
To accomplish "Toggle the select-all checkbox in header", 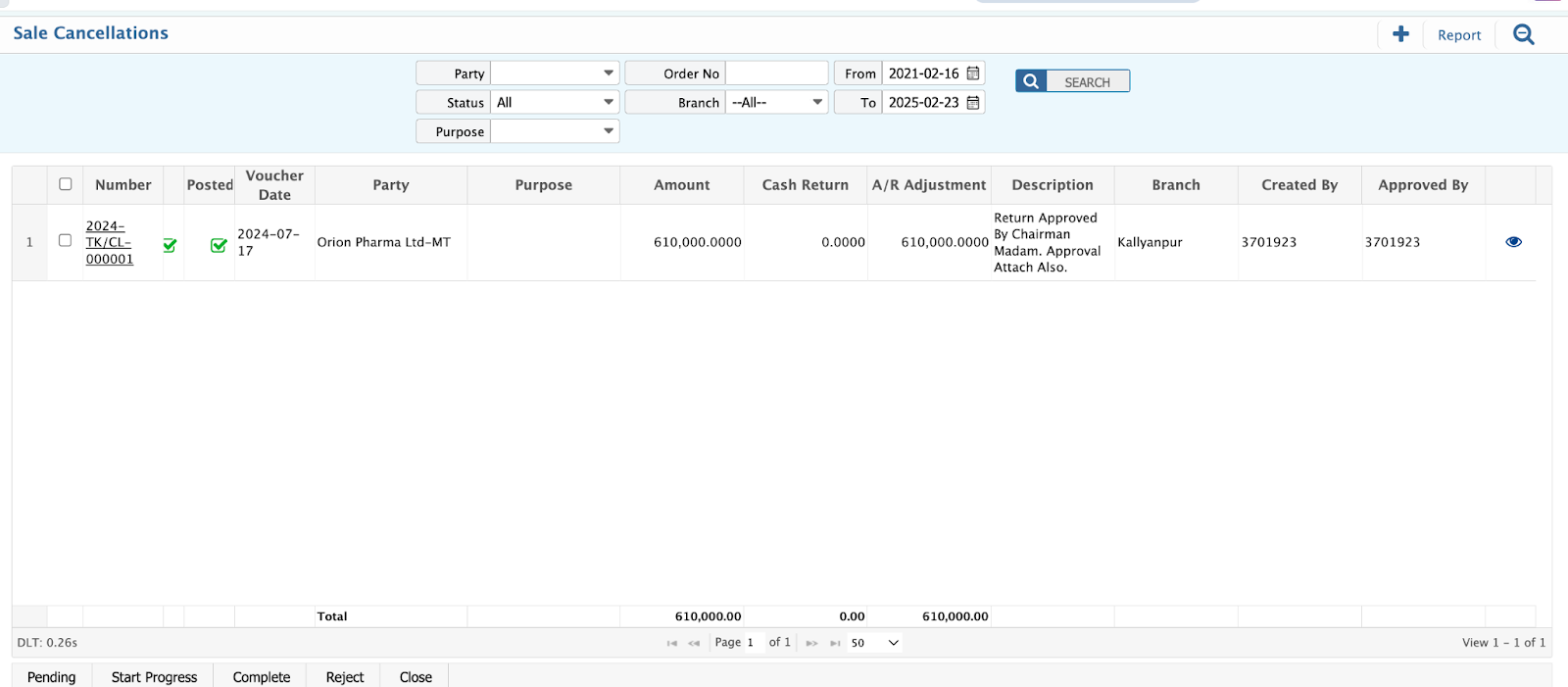I will tap(66, 184).
